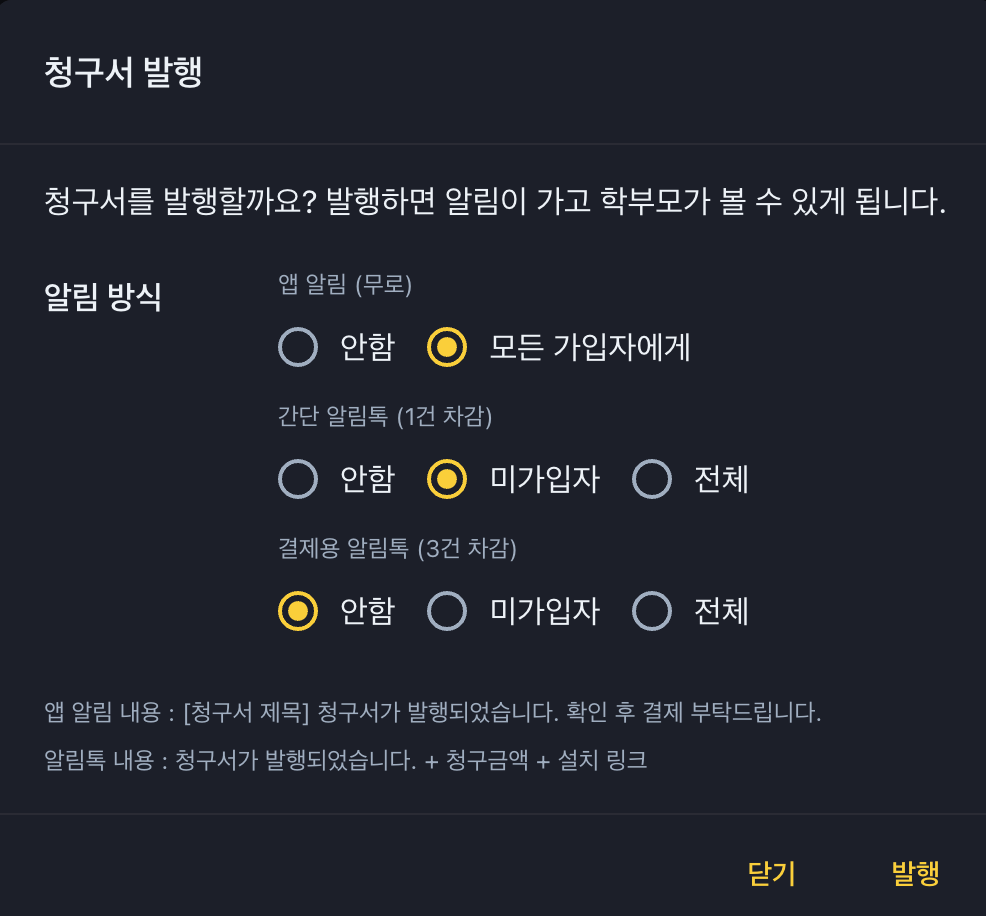
Task: Click the 청구서 발행 dialog title
Action: [x=124, y=74]
